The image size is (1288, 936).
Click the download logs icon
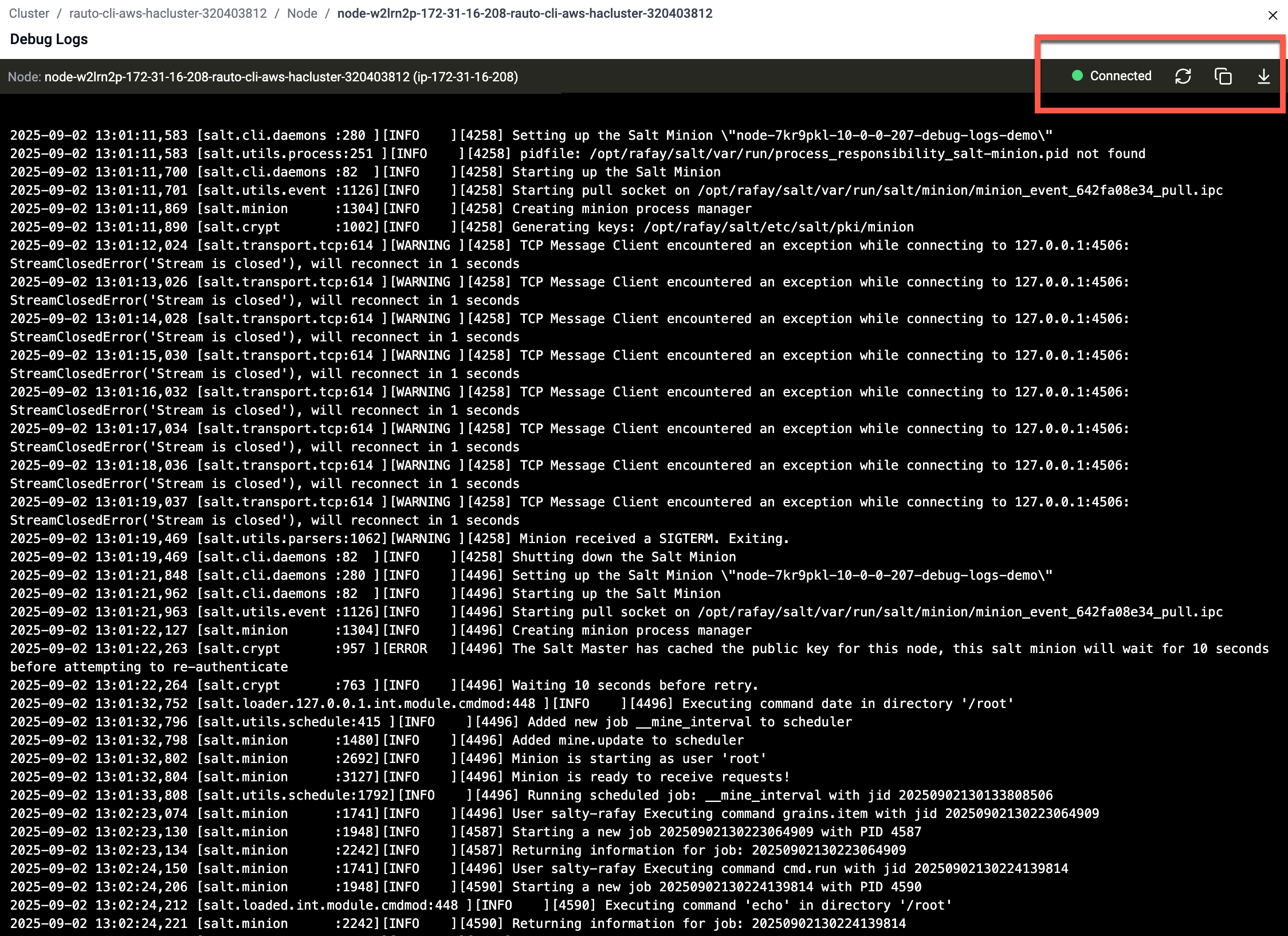point(1263,76)
